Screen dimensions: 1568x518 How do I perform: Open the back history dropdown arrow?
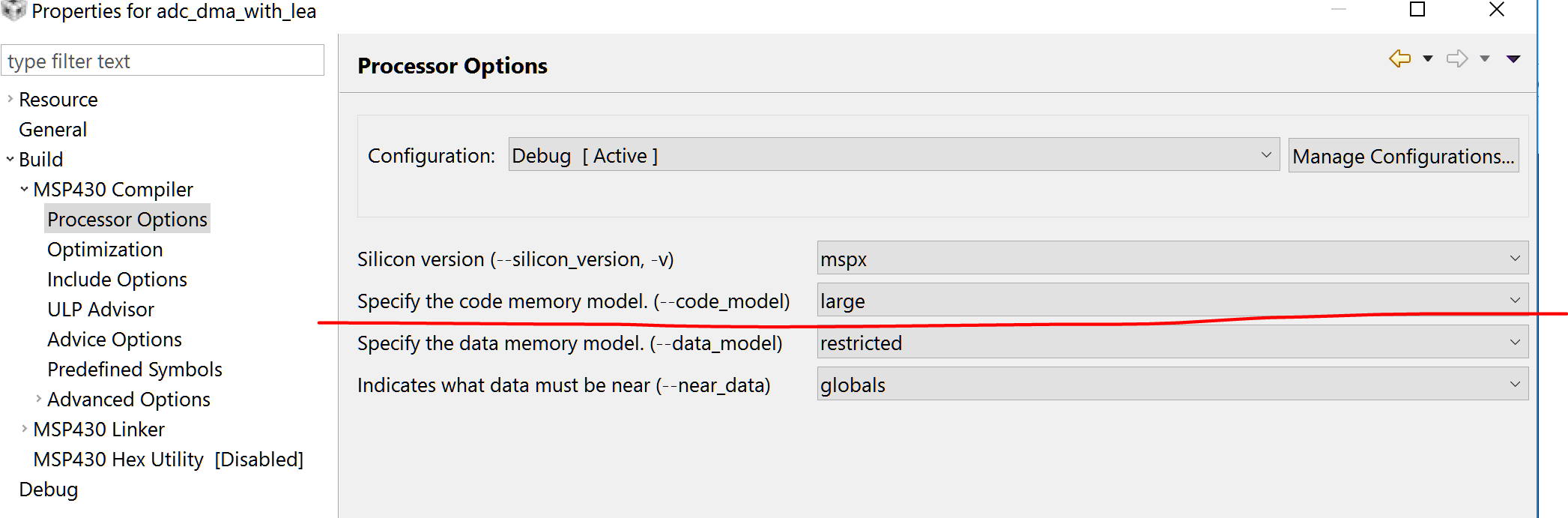coord(1428,58)
